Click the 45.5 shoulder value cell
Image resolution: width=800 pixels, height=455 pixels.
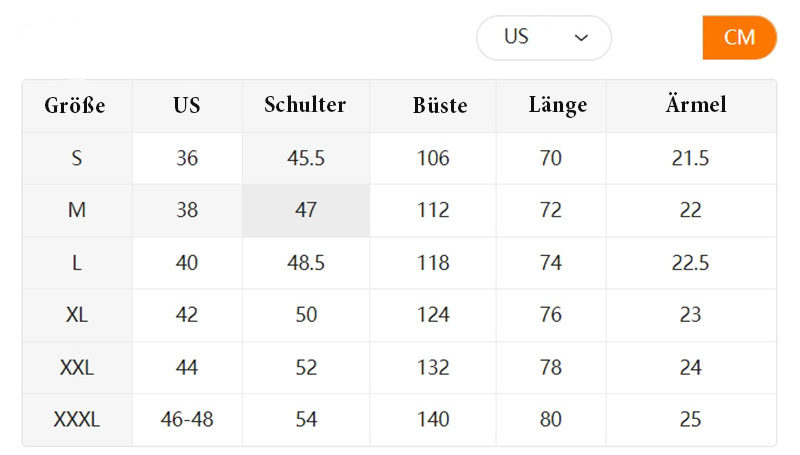point(306,158)
